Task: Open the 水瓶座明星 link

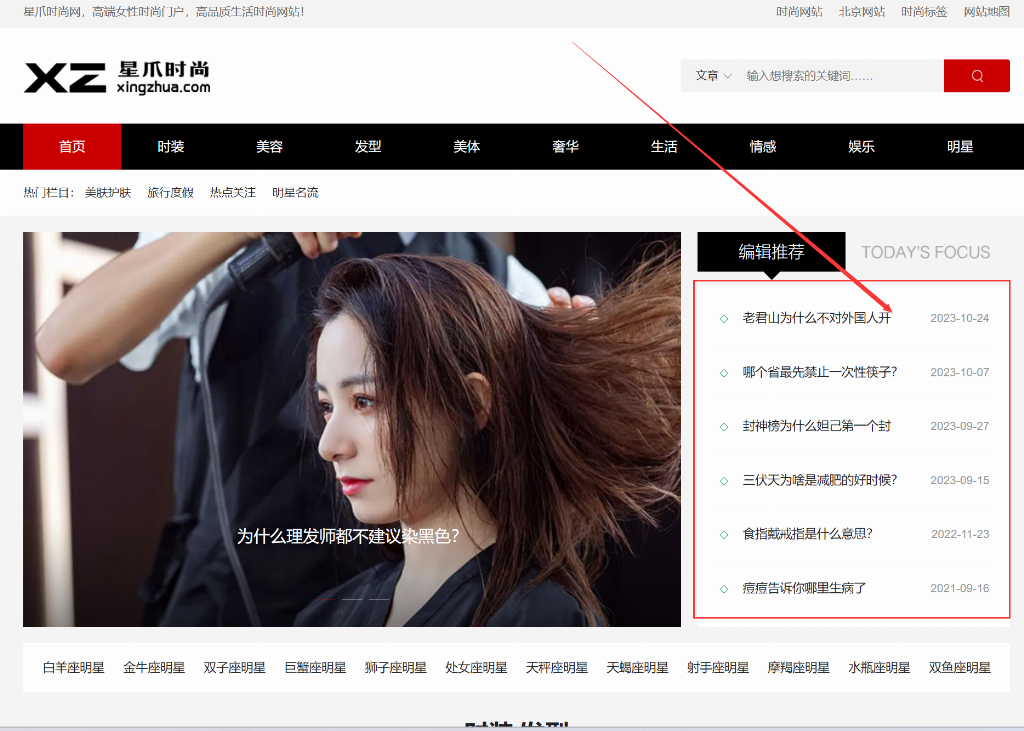Action: [879, 668]
